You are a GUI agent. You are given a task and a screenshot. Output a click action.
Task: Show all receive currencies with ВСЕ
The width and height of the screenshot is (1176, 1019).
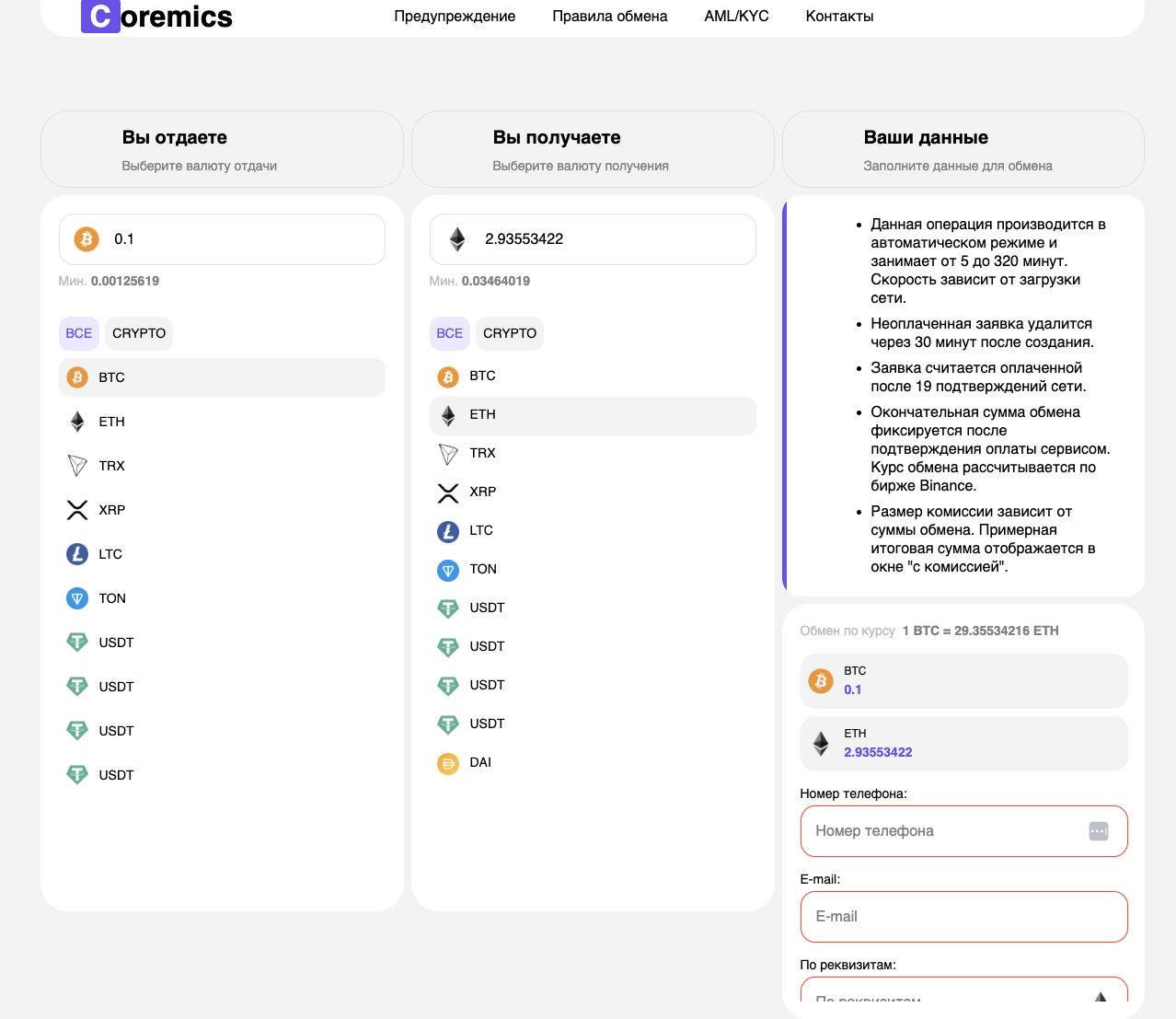point(449,333)
